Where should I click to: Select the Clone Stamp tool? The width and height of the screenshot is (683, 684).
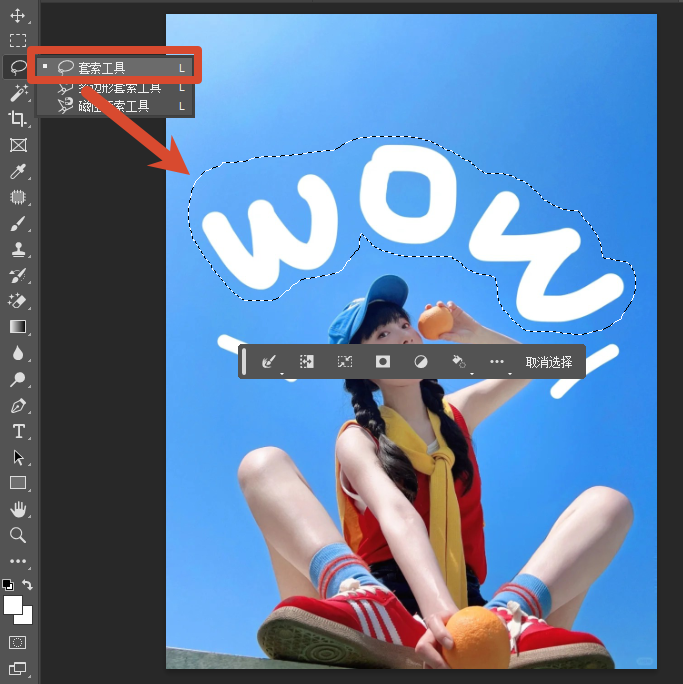[x=17, y=250]
